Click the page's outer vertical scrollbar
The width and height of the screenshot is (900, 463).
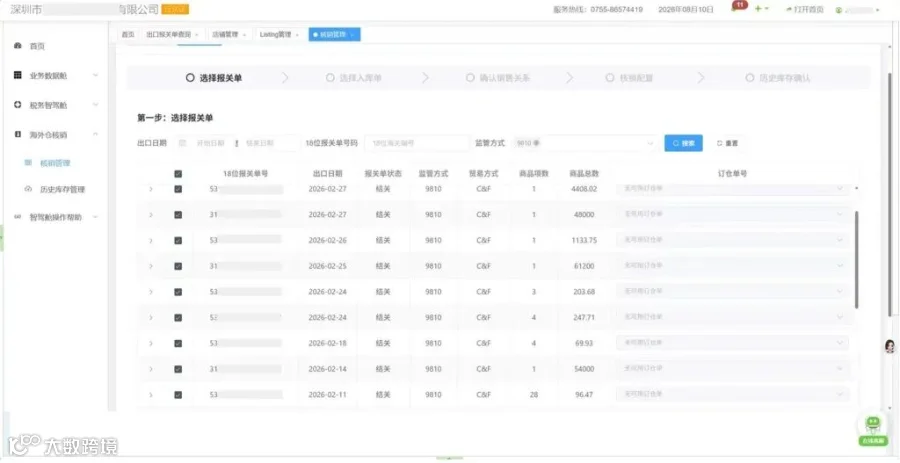(x=891, y=195)
